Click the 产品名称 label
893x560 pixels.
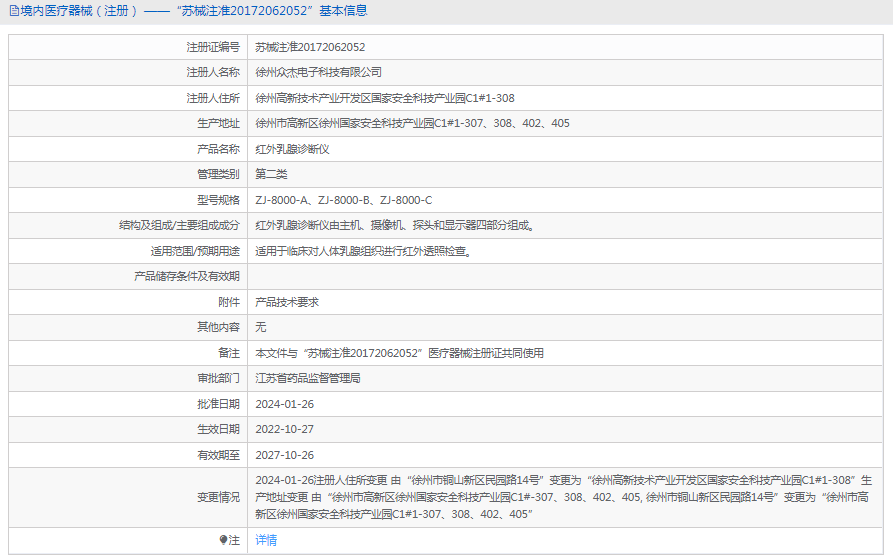tap(219, 149)
